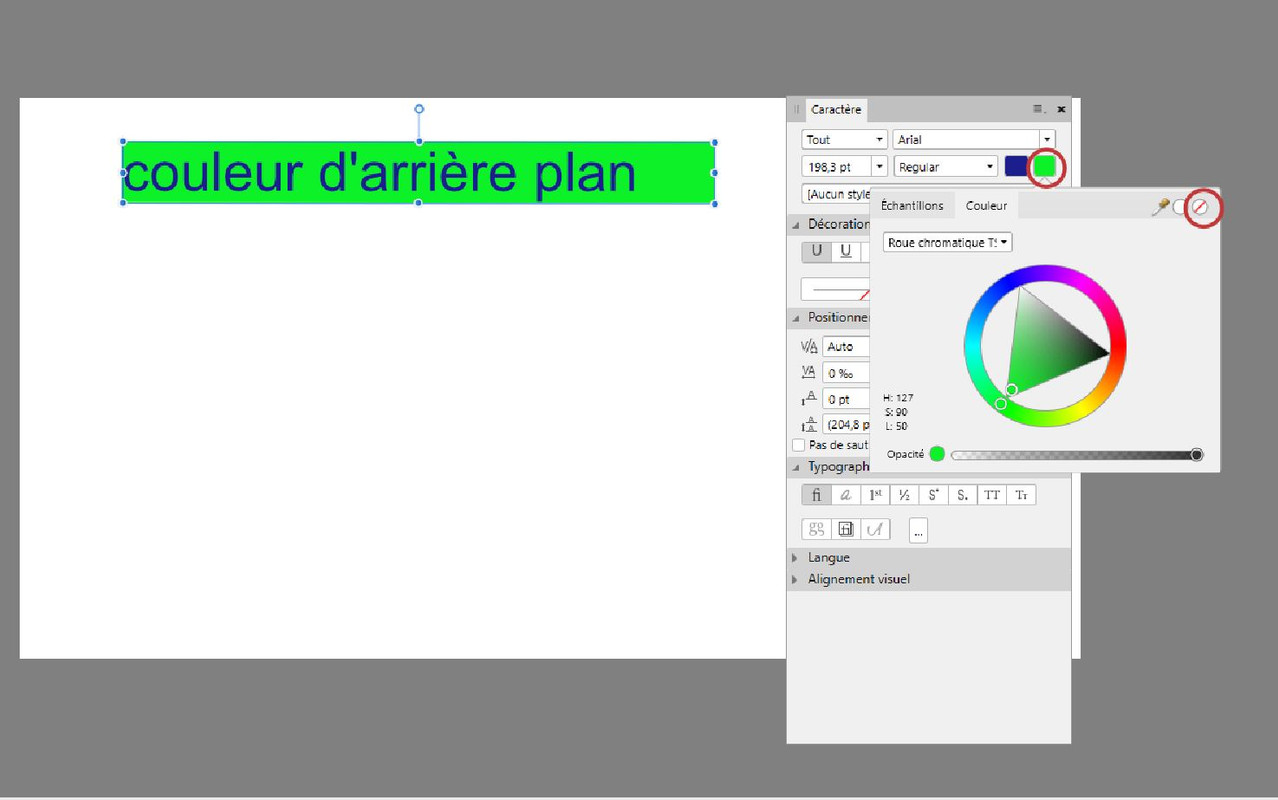Toggle subscript S. typography button
Screen dimensions: 1278x800
tap(962, 495)
